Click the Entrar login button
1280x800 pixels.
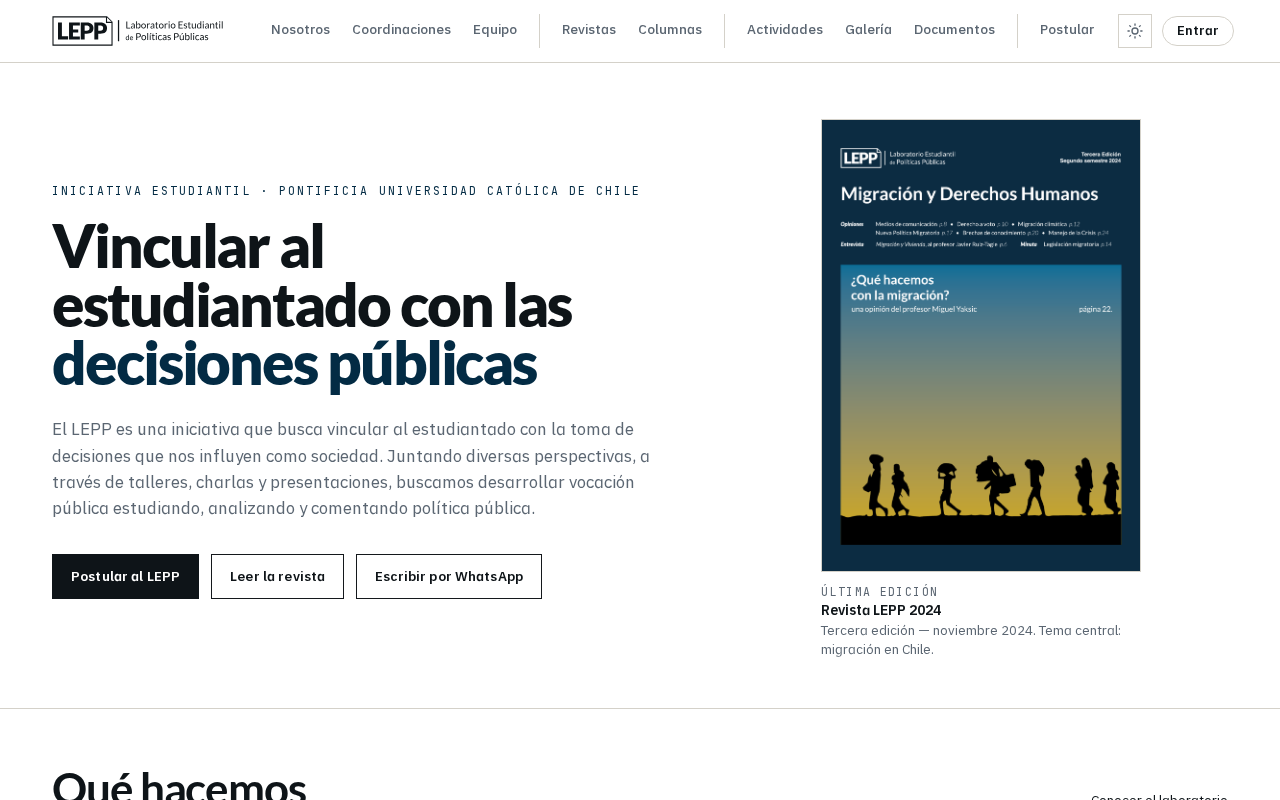click(x=1198, y=31)
